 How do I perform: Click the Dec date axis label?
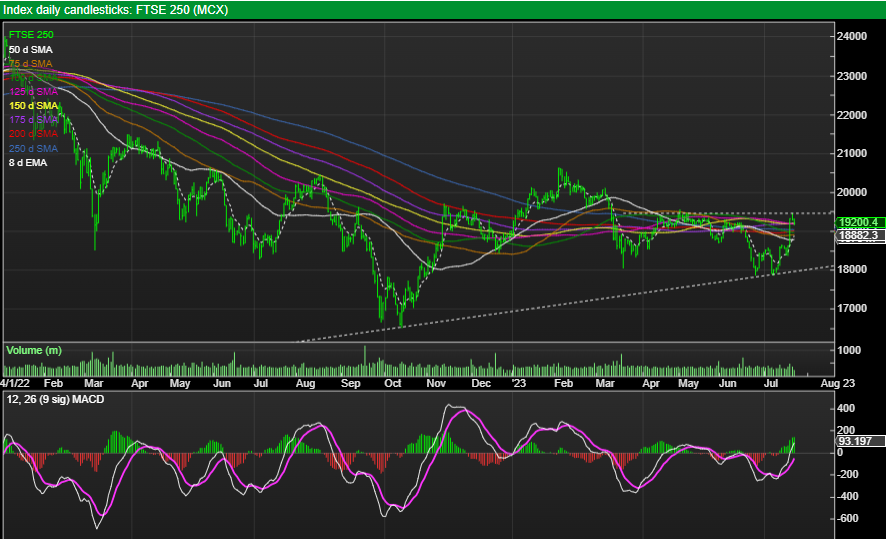[x=481, y=383]
